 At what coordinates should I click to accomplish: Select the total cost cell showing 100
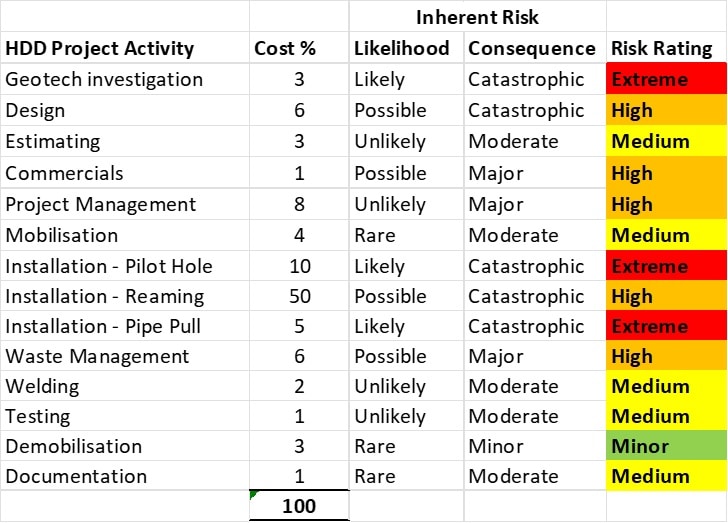[x=299, y=506]
